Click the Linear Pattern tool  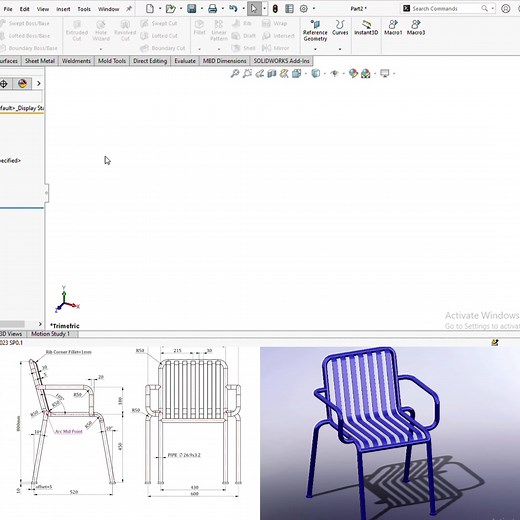(x=219, y=31)
